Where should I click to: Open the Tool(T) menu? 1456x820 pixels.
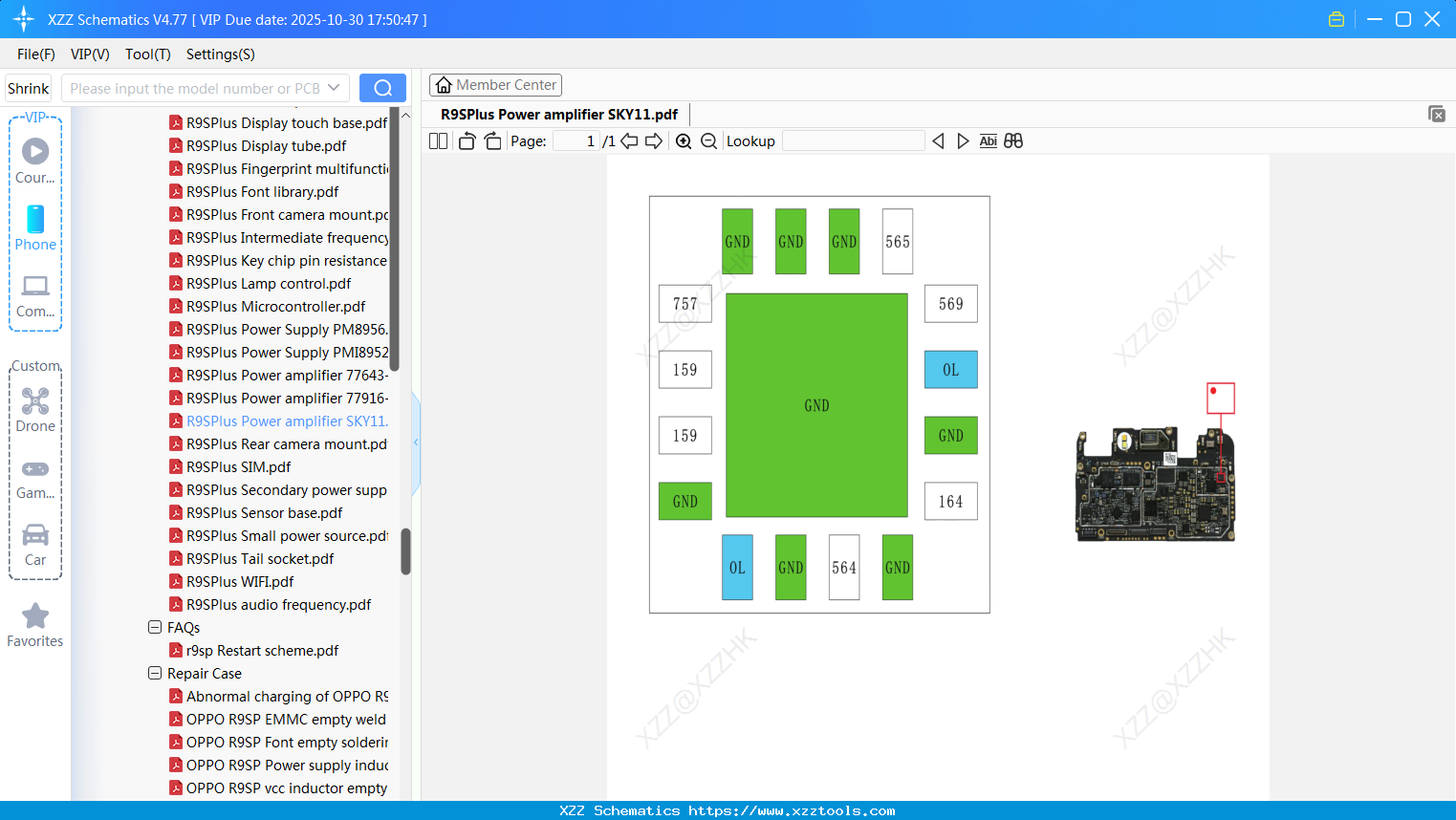(147, 54)
